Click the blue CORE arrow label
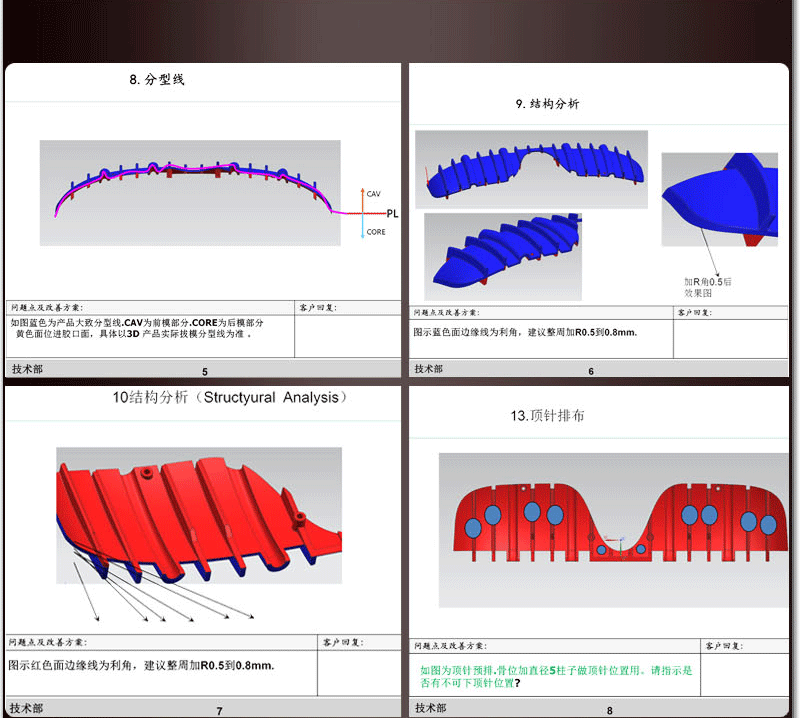 click(375, 232)
